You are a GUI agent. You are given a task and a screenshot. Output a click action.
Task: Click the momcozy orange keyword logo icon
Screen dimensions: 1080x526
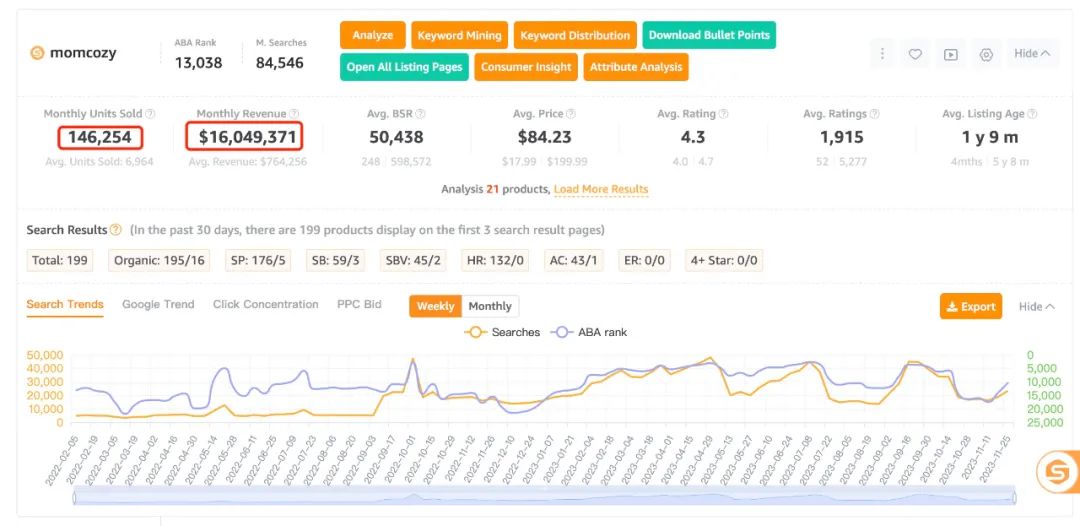[x=37, y=53]
